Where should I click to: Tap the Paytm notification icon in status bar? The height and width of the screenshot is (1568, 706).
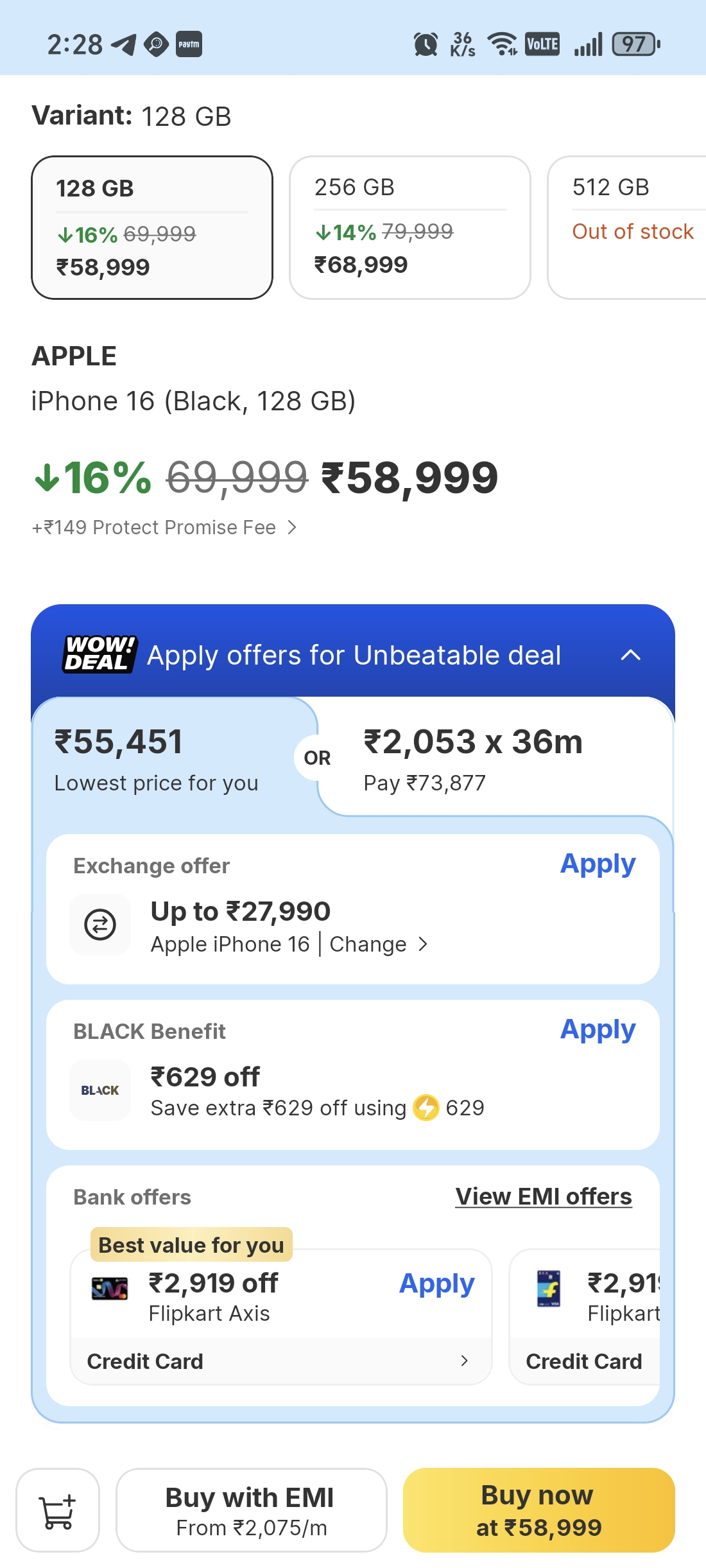[x=189, y=44]
